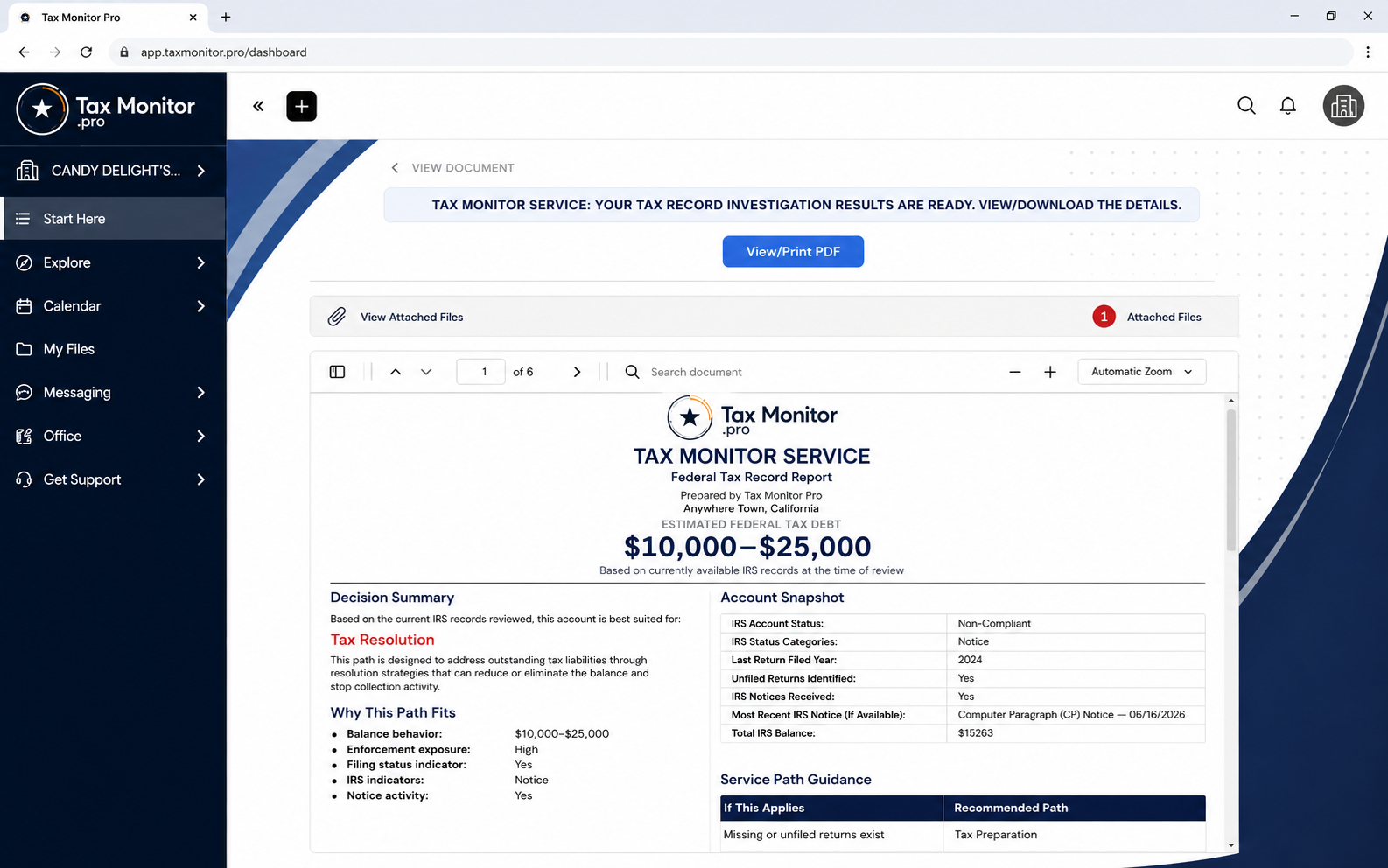The height and width of the screenshot is (868, 1388).
Task: Click the red attached files count badge
Action: point(1104,317)
